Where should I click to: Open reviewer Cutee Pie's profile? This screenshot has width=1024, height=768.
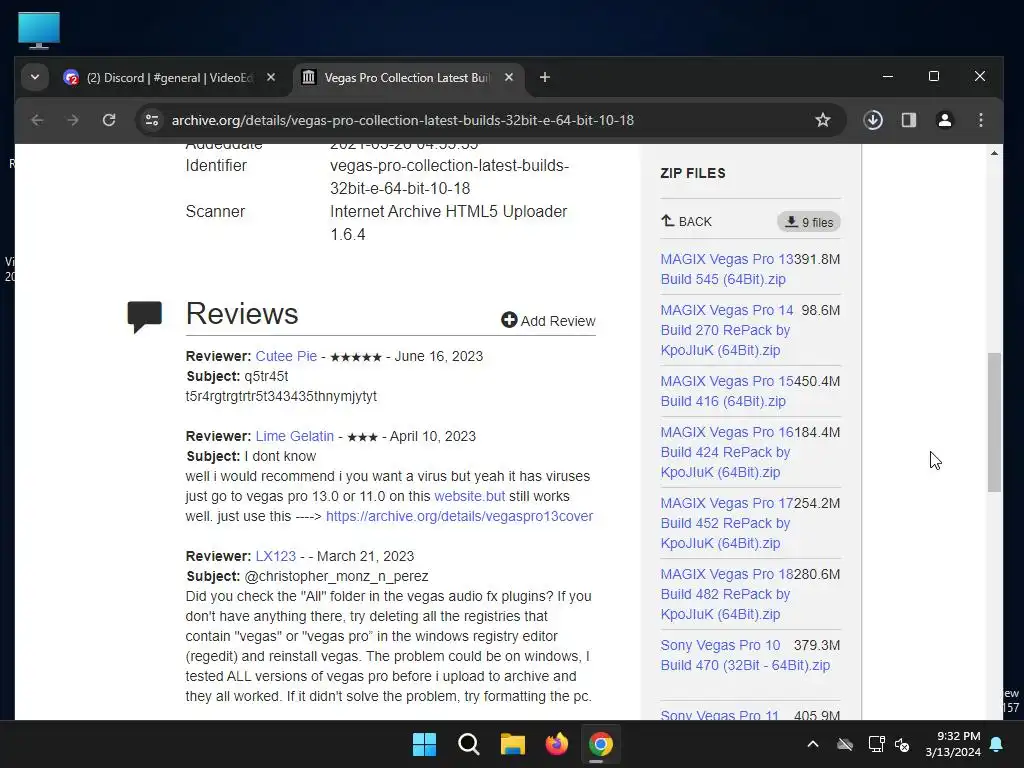(x=286, y=357)
